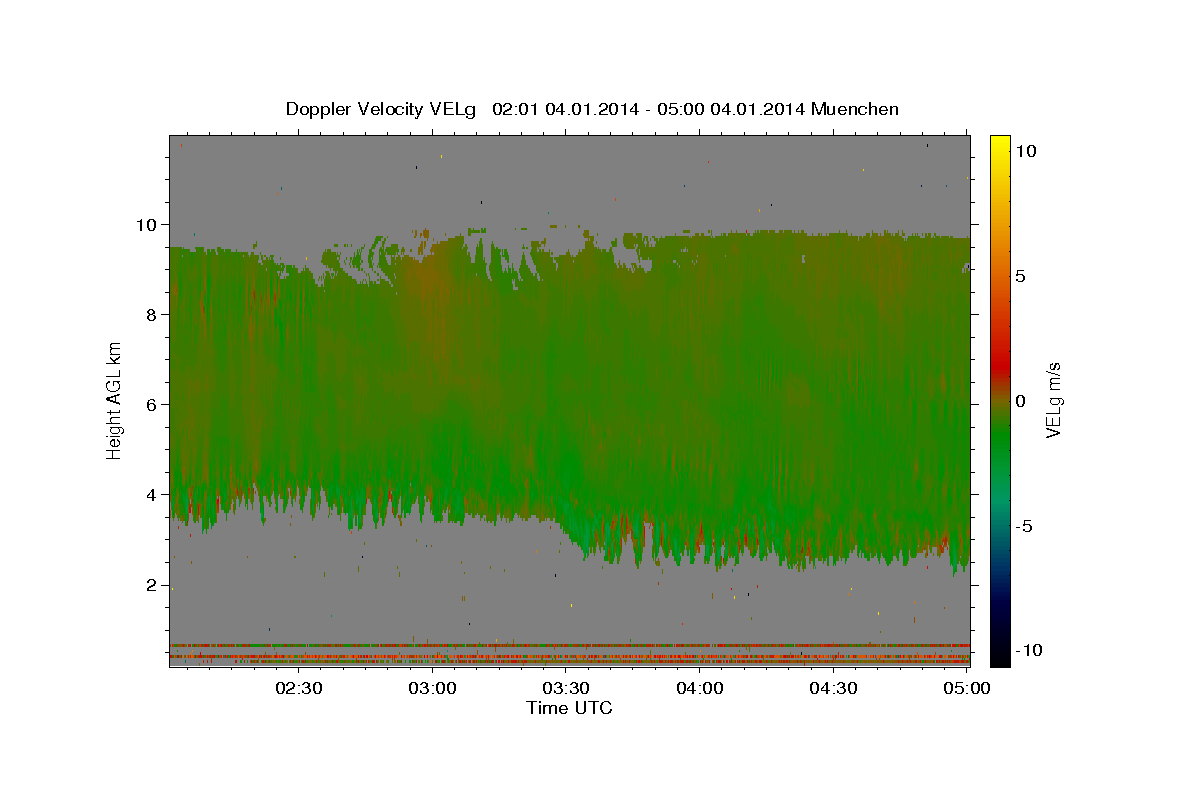Click the colorbar tick label -10
This screenshot has width=1200, height=800.
1029,650
